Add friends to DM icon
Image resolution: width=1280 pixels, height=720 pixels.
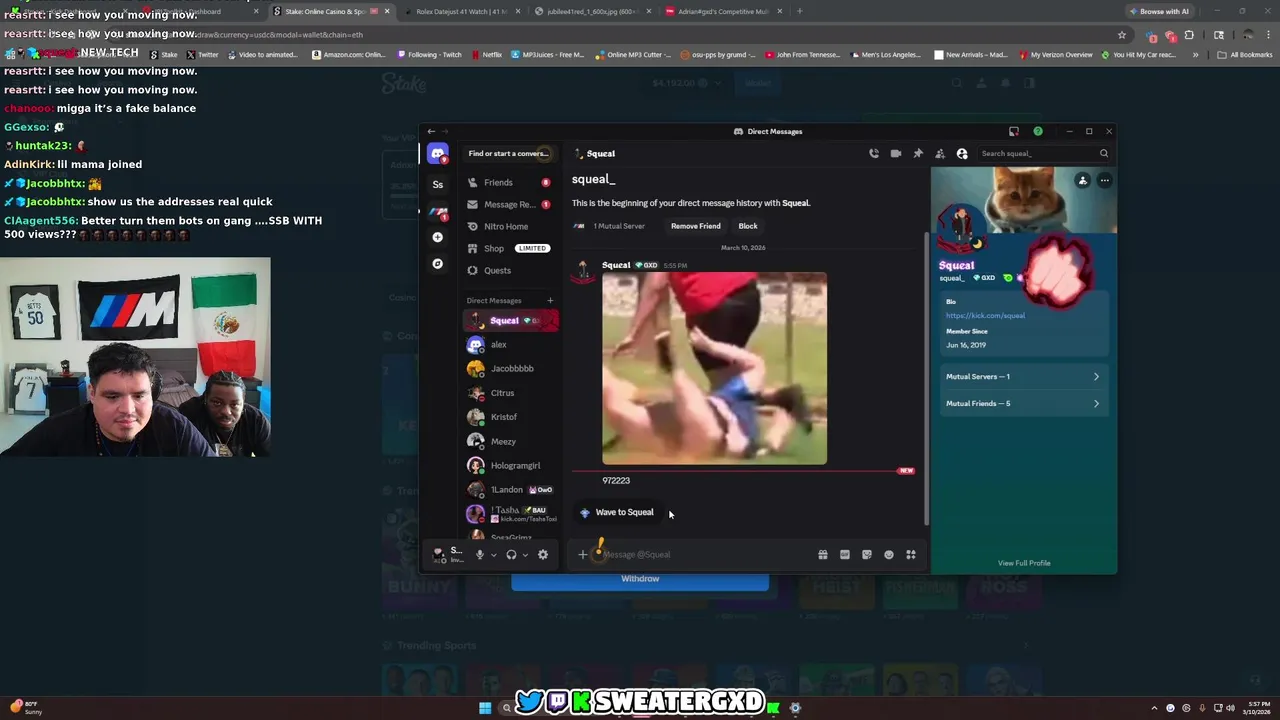940,153
